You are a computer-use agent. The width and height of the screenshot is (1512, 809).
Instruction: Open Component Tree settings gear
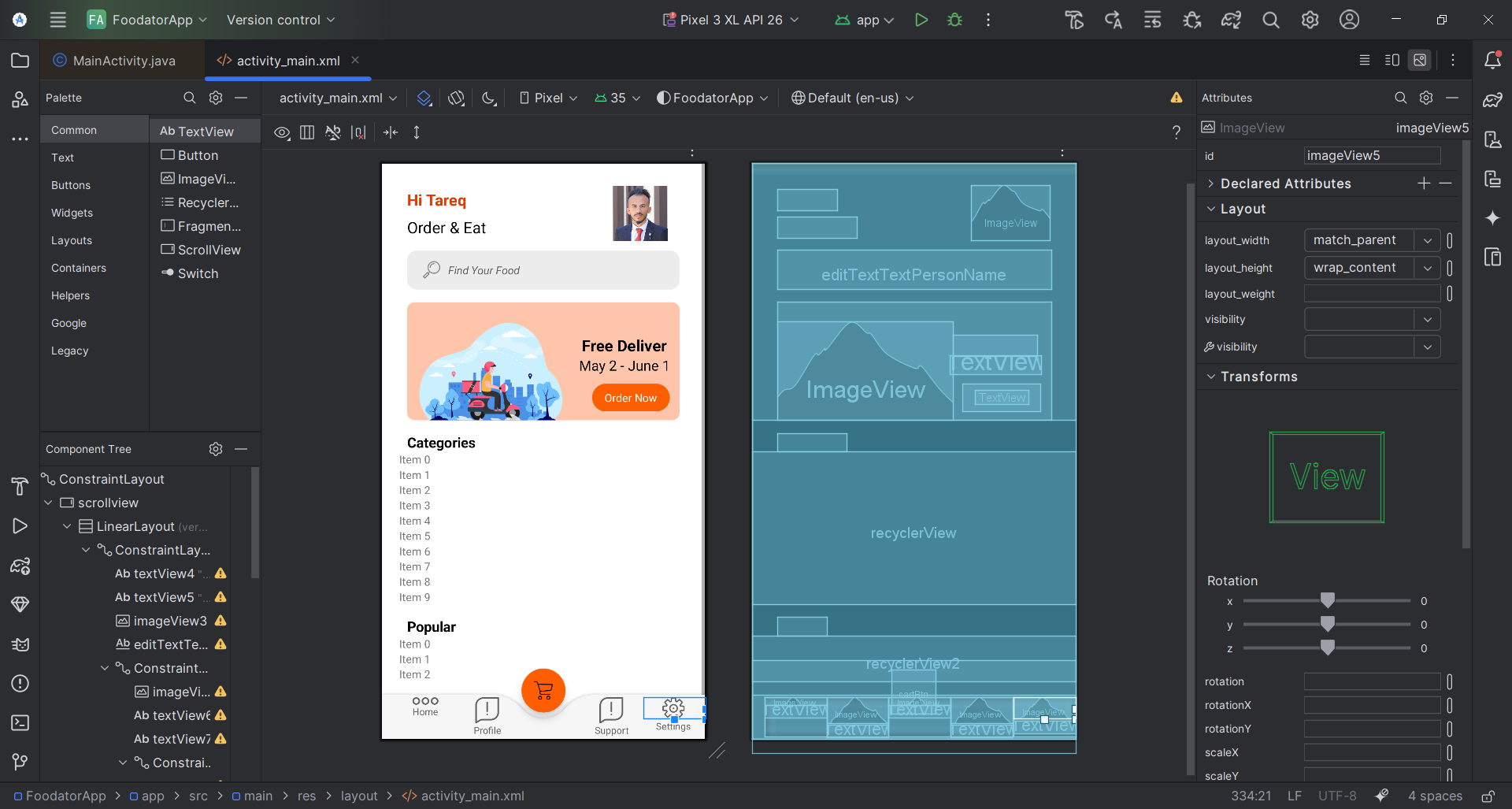point(216,449)
